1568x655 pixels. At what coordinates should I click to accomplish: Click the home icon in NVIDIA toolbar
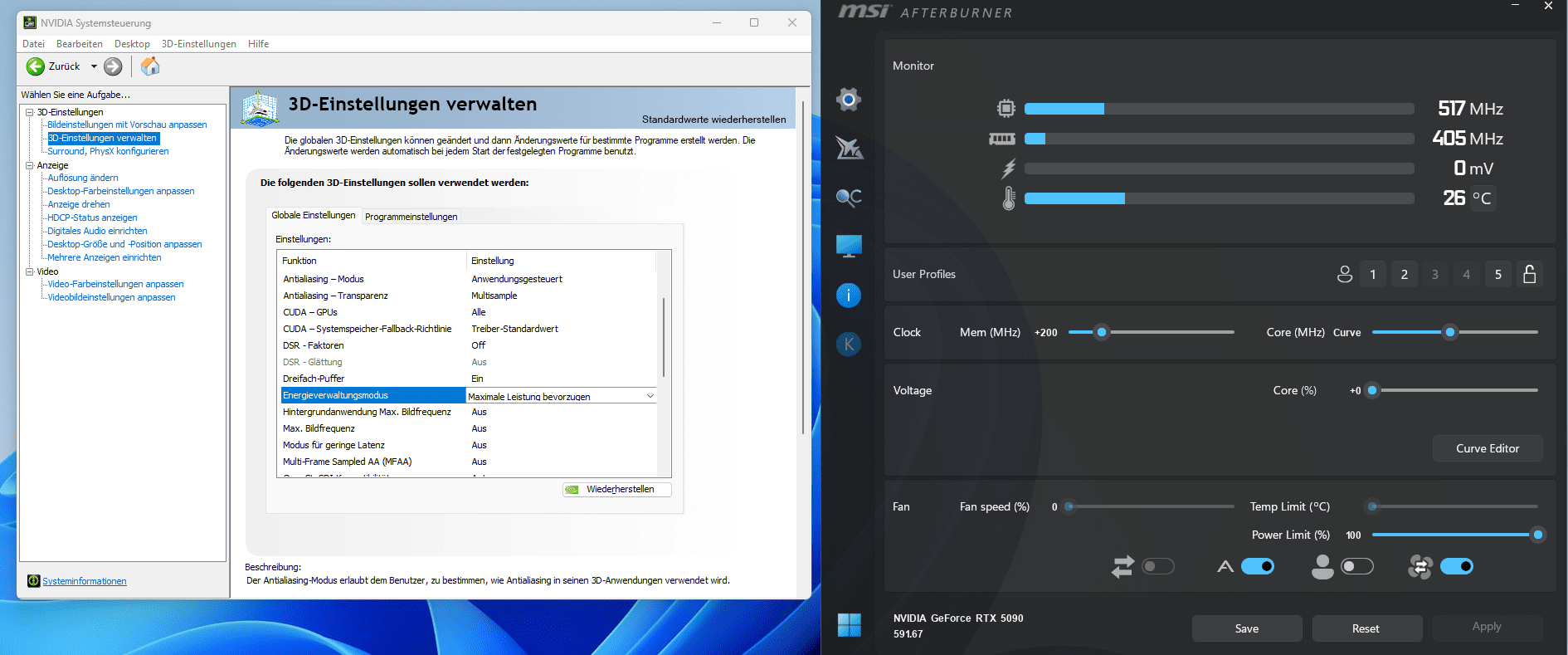click(150, 66)
